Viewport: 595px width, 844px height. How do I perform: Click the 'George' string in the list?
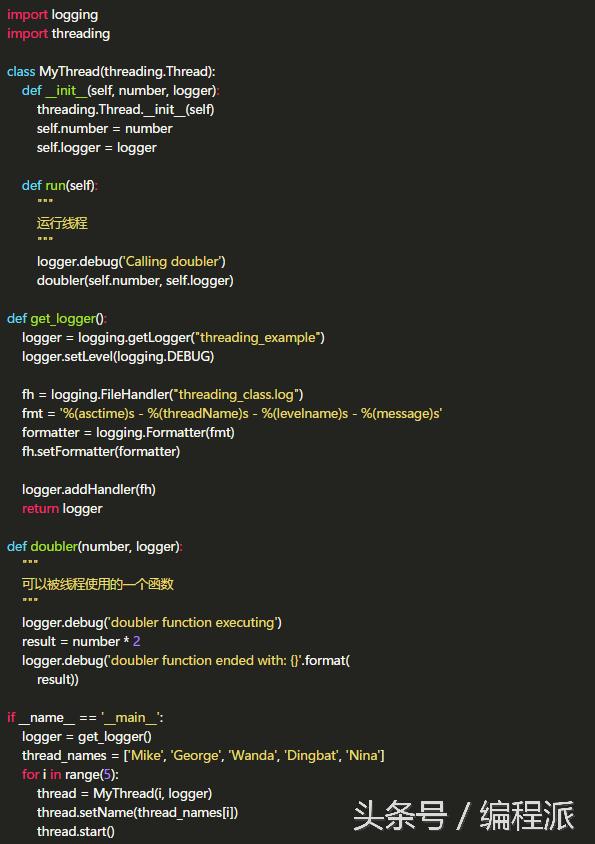click(x=195, y=755)
